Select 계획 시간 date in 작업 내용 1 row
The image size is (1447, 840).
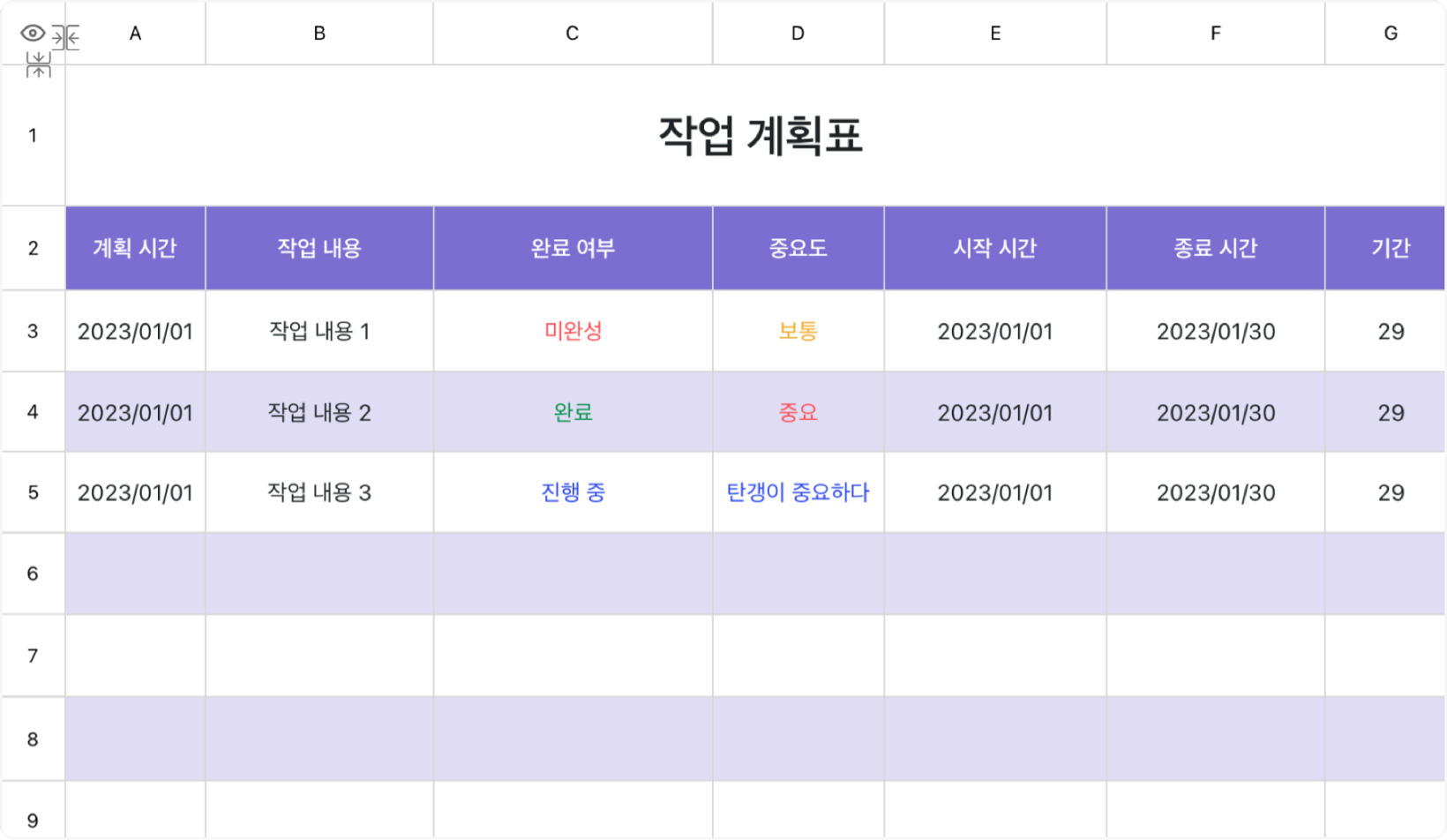point(135,331)
